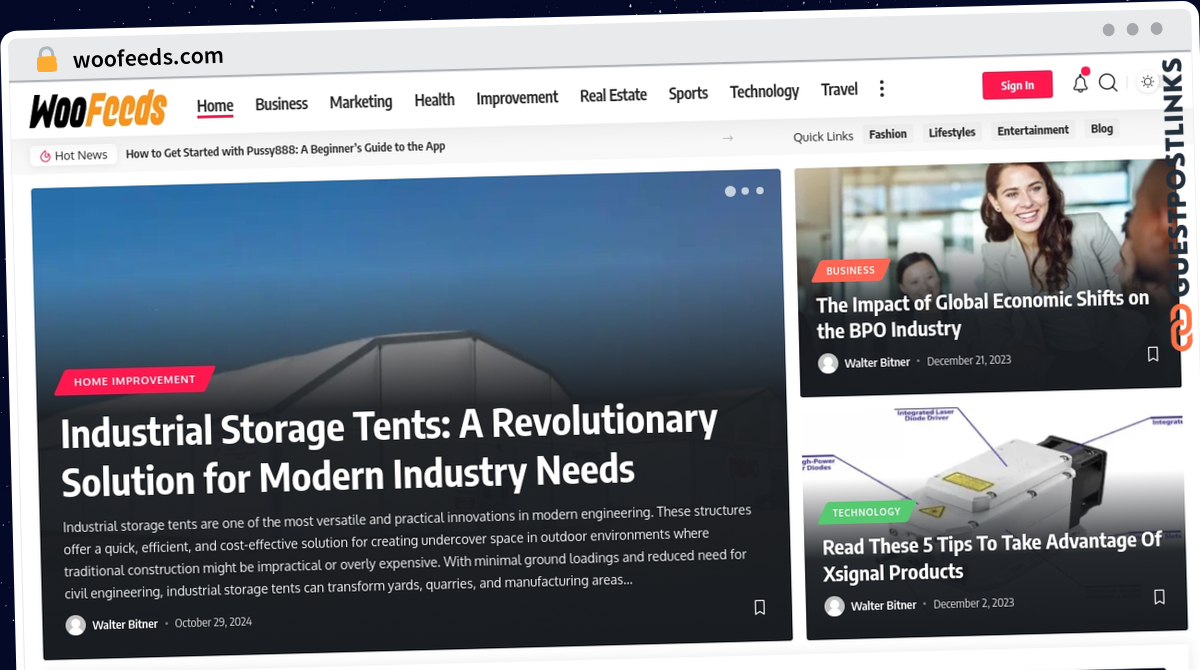Click Walter Bitner avatar on BPO Industry post

click(828, 363)
